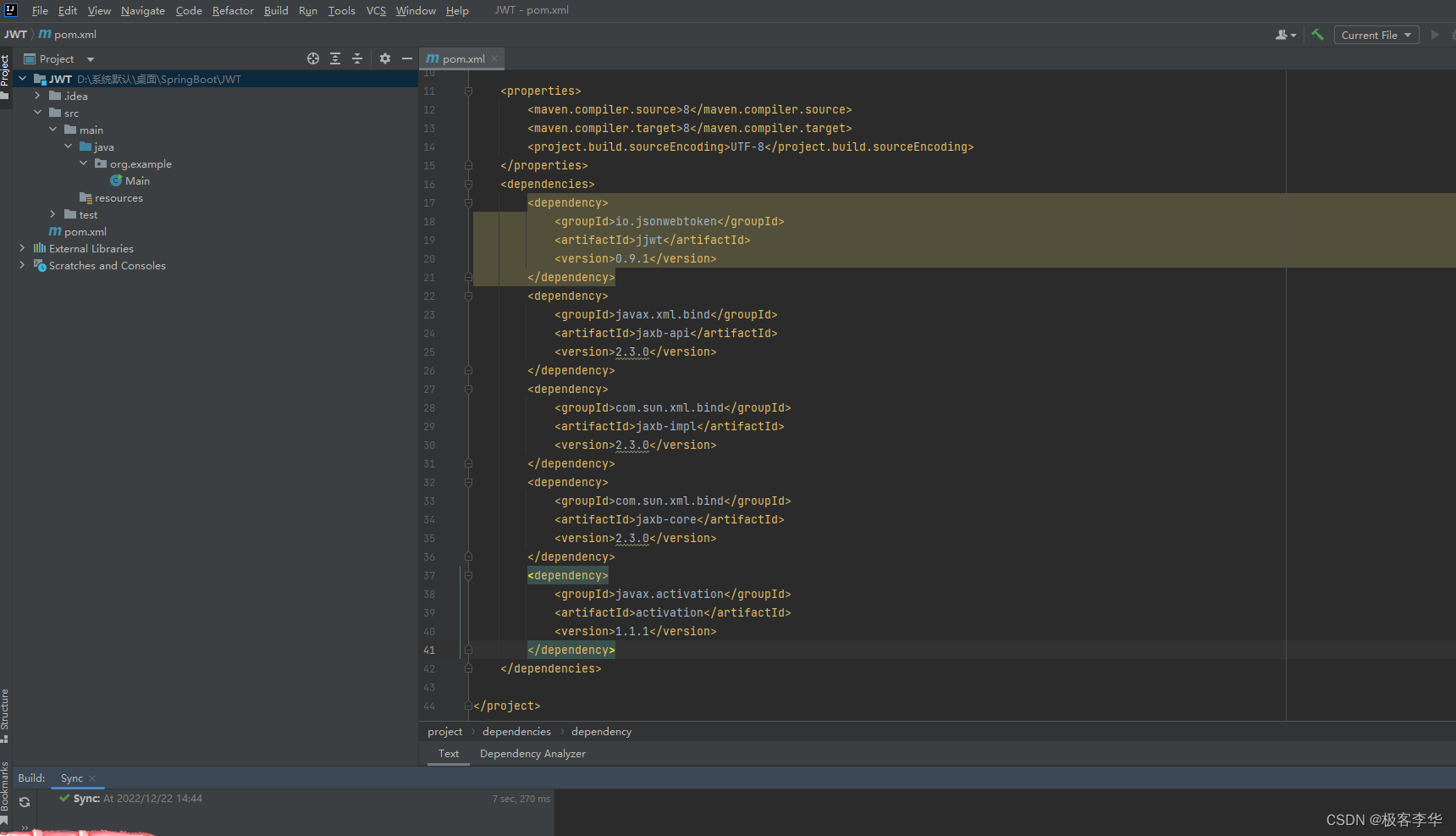1456x836 pixels.
Task: Click the Expand All icon in Project panel
Action: (335, 58)
